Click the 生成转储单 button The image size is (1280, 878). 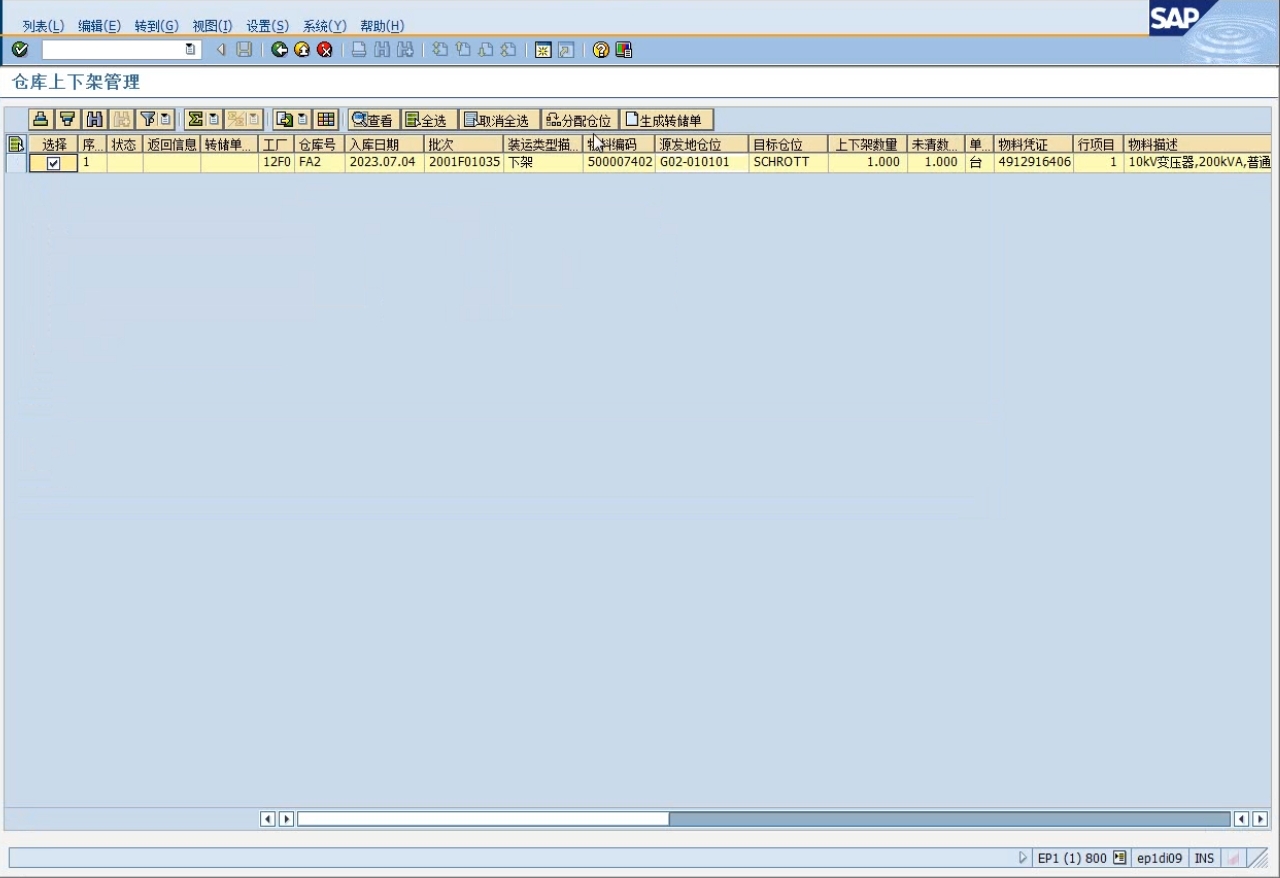pyautogui.click(x=667, y=120)
